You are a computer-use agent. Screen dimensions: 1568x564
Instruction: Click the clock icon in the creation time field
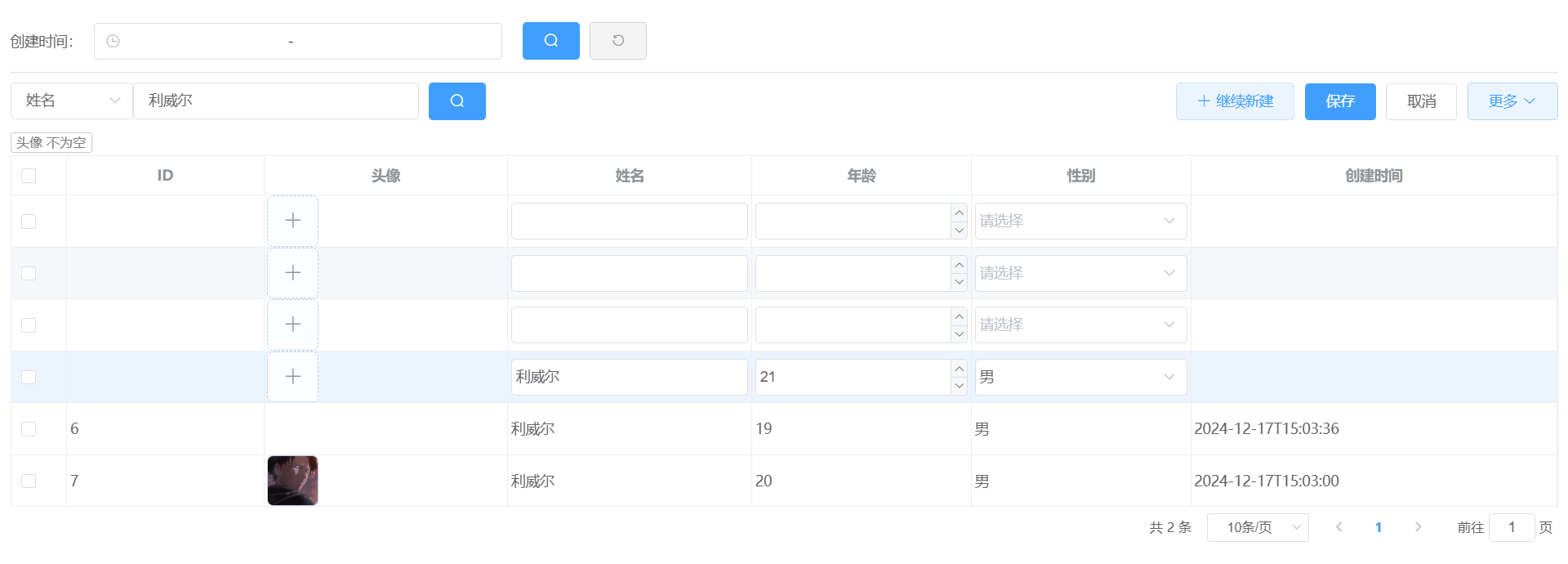(x=114, y=41)
